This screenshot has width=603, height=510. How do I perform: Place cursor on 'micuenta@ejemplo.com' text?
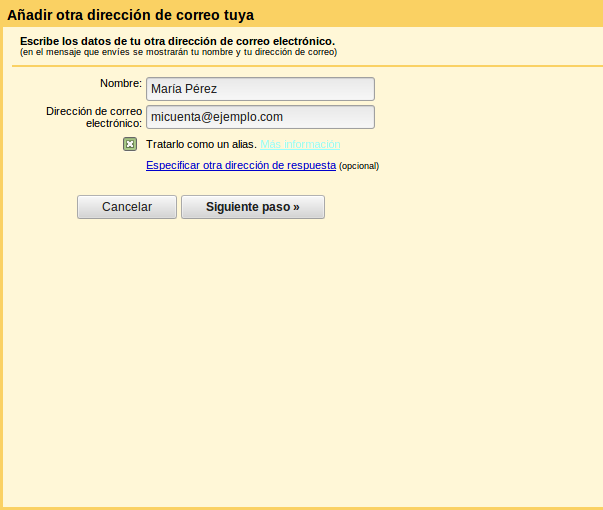click(x=217, y=117)
